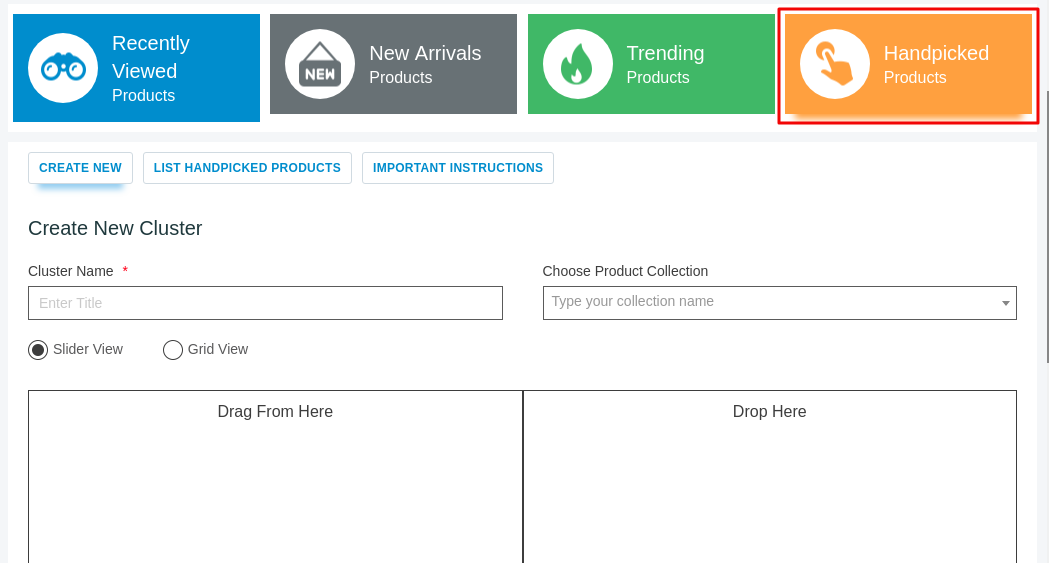The height and width of the screenshot is (563, 1049).
Task: Click the vertical page scrollbar
Action: coord(1046,227)
